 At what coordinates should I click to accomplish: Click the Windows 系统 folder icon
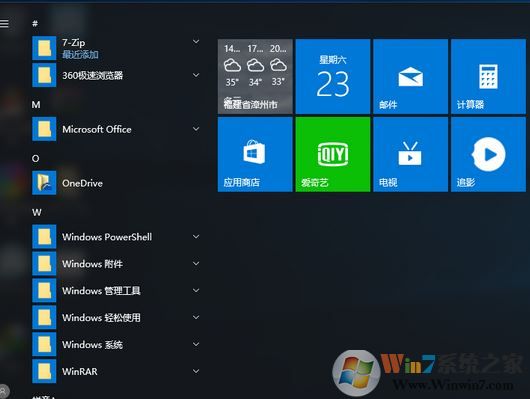[44, 344]
